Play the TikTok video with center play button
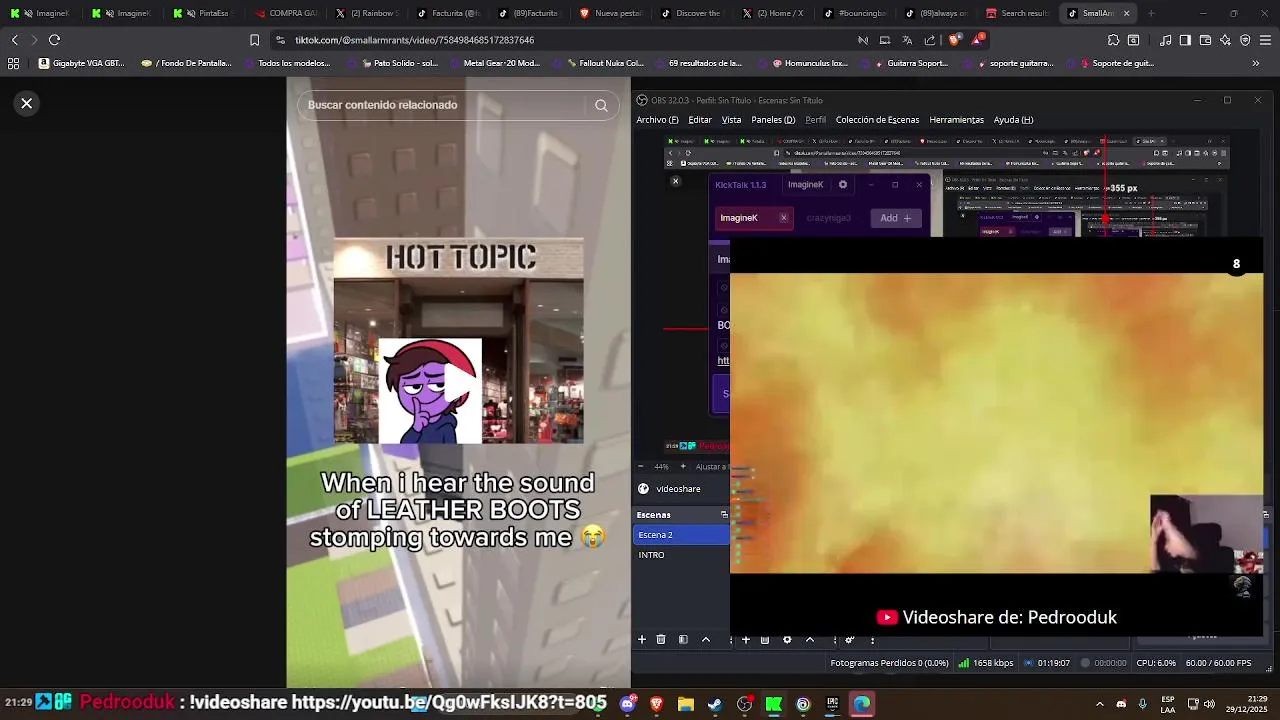The width and height of the screenshot is (1280, 720). coord(459,381)
